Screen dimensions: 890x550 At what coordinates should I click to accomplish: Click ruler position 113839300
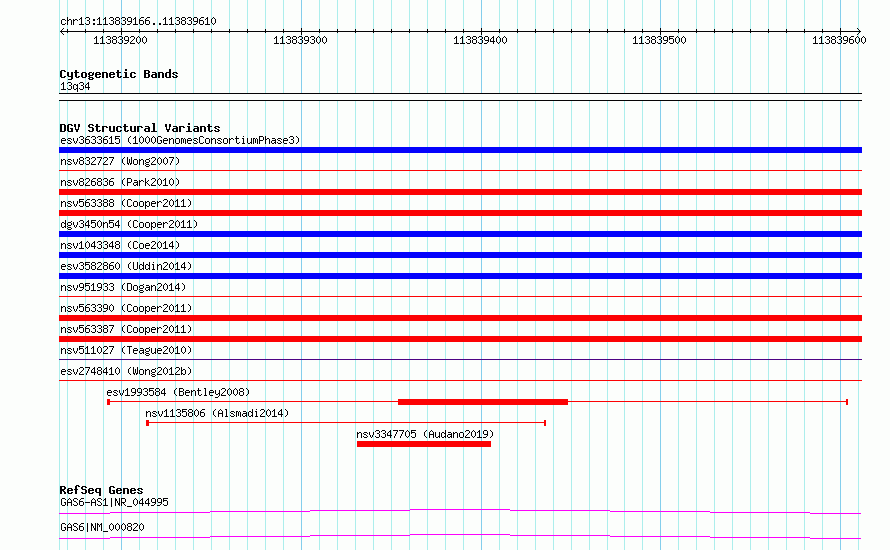coord(300,40)
